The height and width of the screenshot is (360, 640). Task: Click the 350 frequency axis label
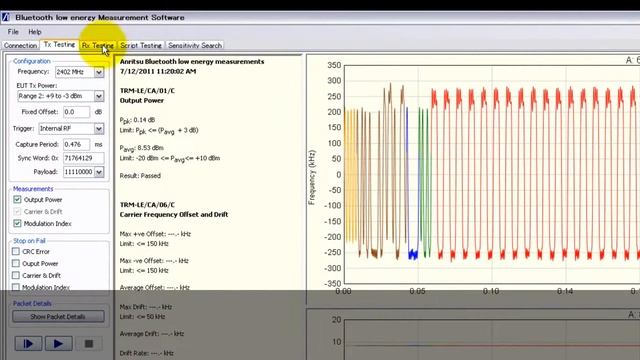(334, 65)
